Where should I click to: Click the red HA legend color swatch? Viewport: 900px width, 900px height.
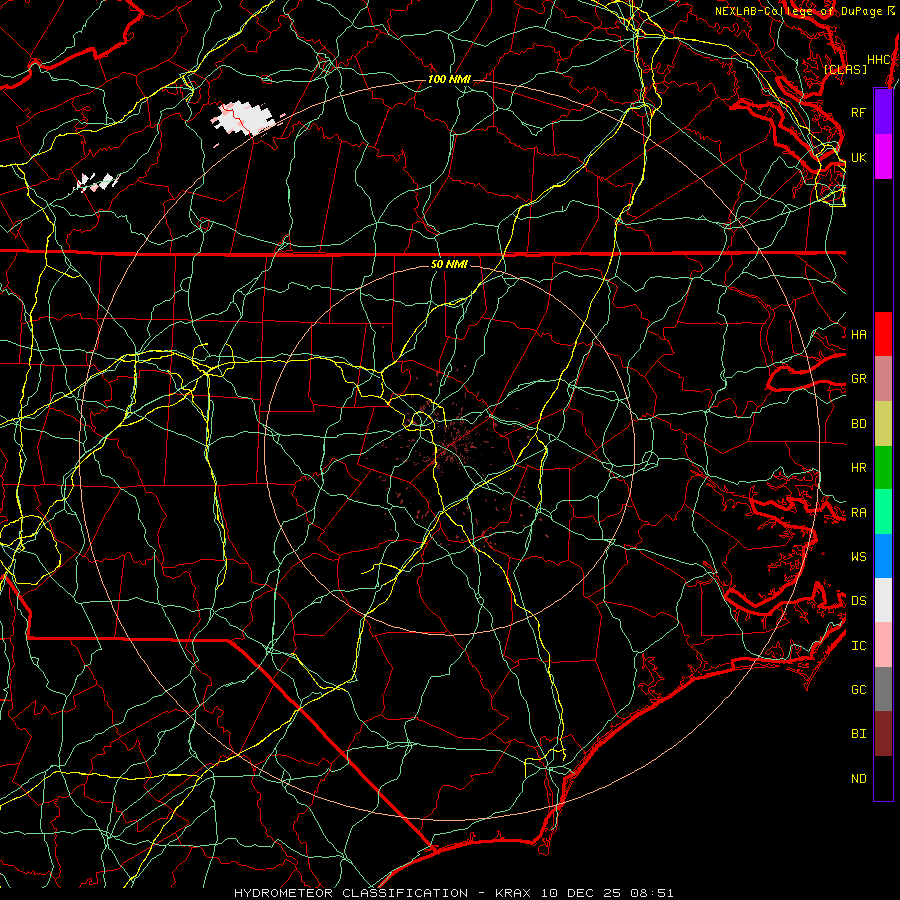point(883,334)
